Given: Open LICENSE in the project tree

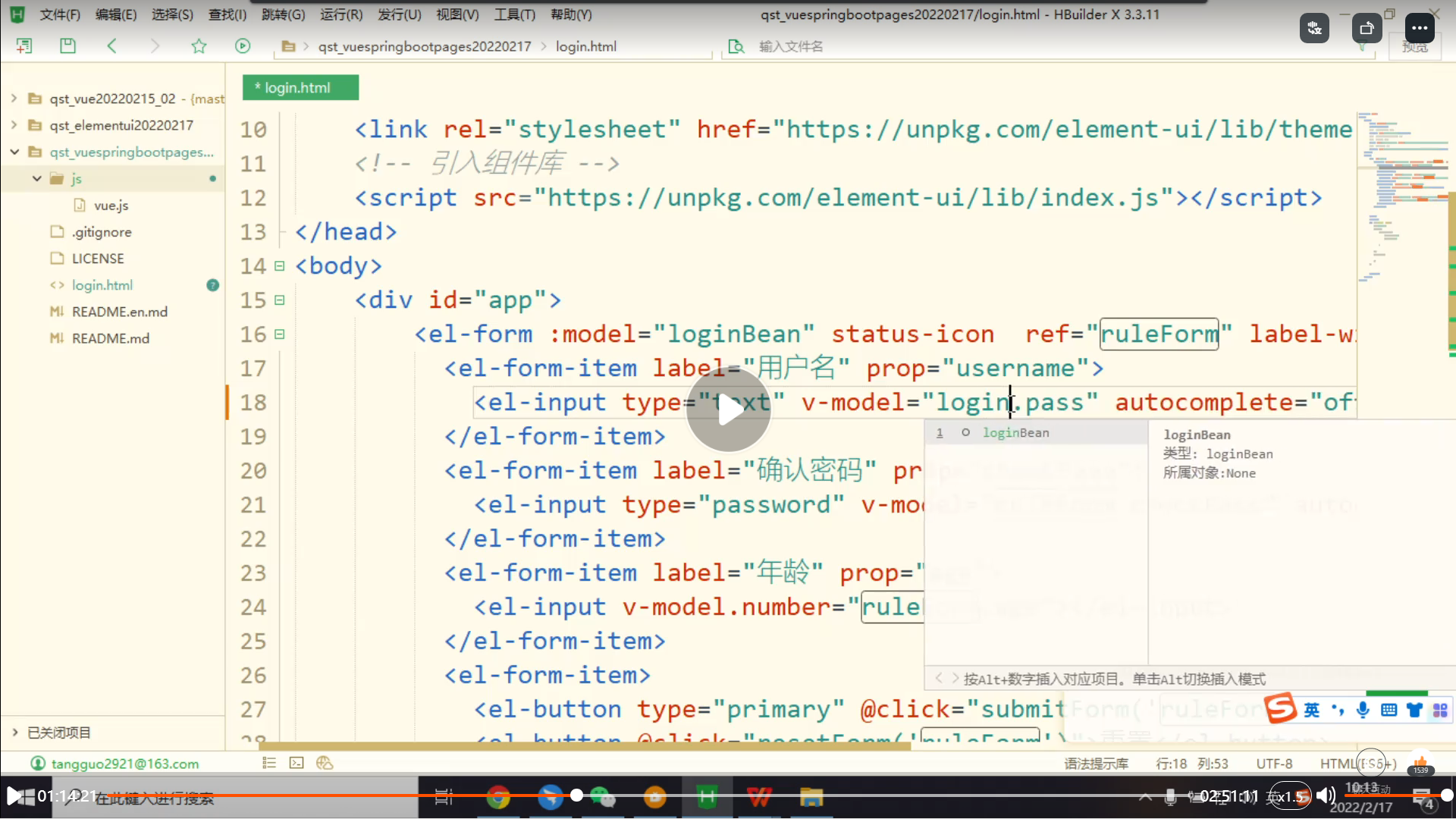Looking at the screenshot, I should pyautogui.click(x=98, y=259).
